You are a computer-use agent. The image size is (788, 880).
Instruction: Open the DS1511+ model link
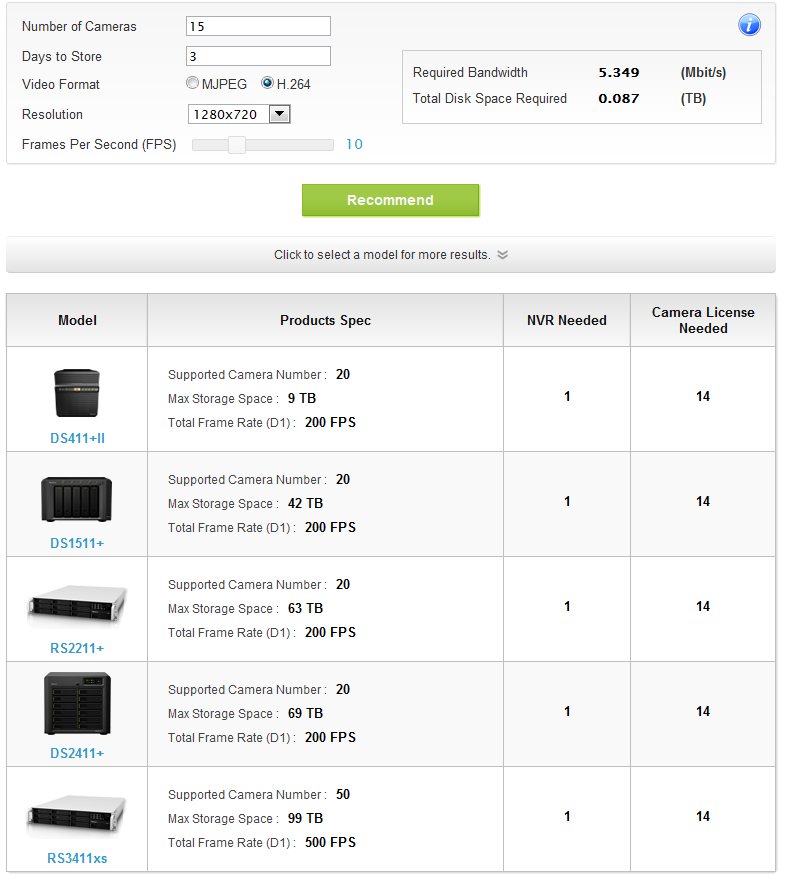coord(77,543)
